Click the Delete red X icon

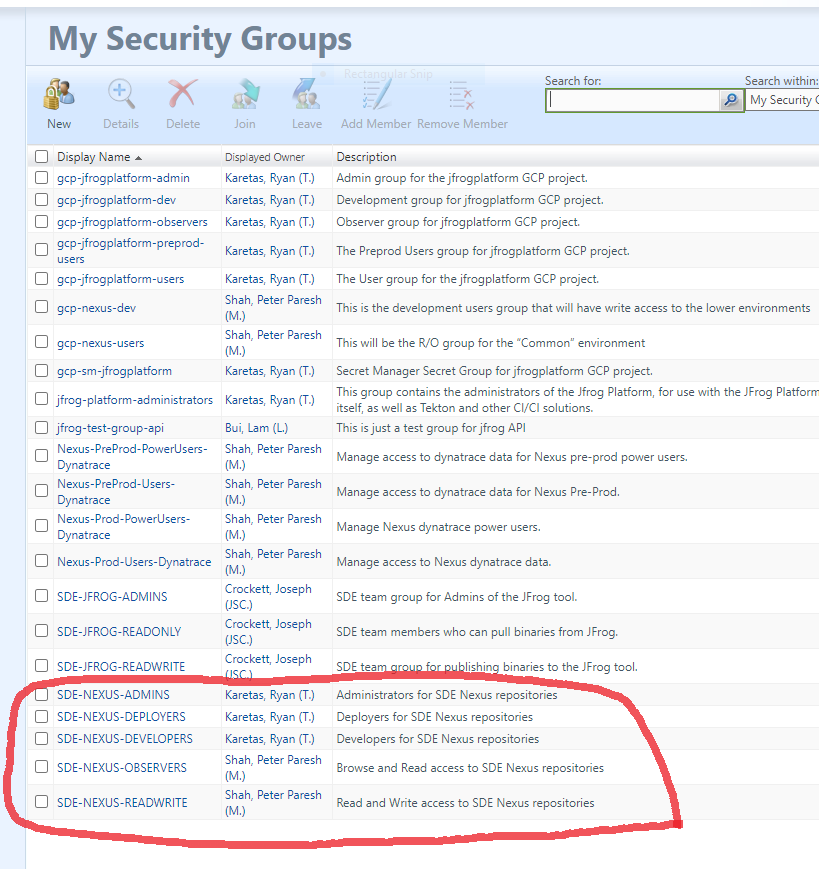(182, 93)
